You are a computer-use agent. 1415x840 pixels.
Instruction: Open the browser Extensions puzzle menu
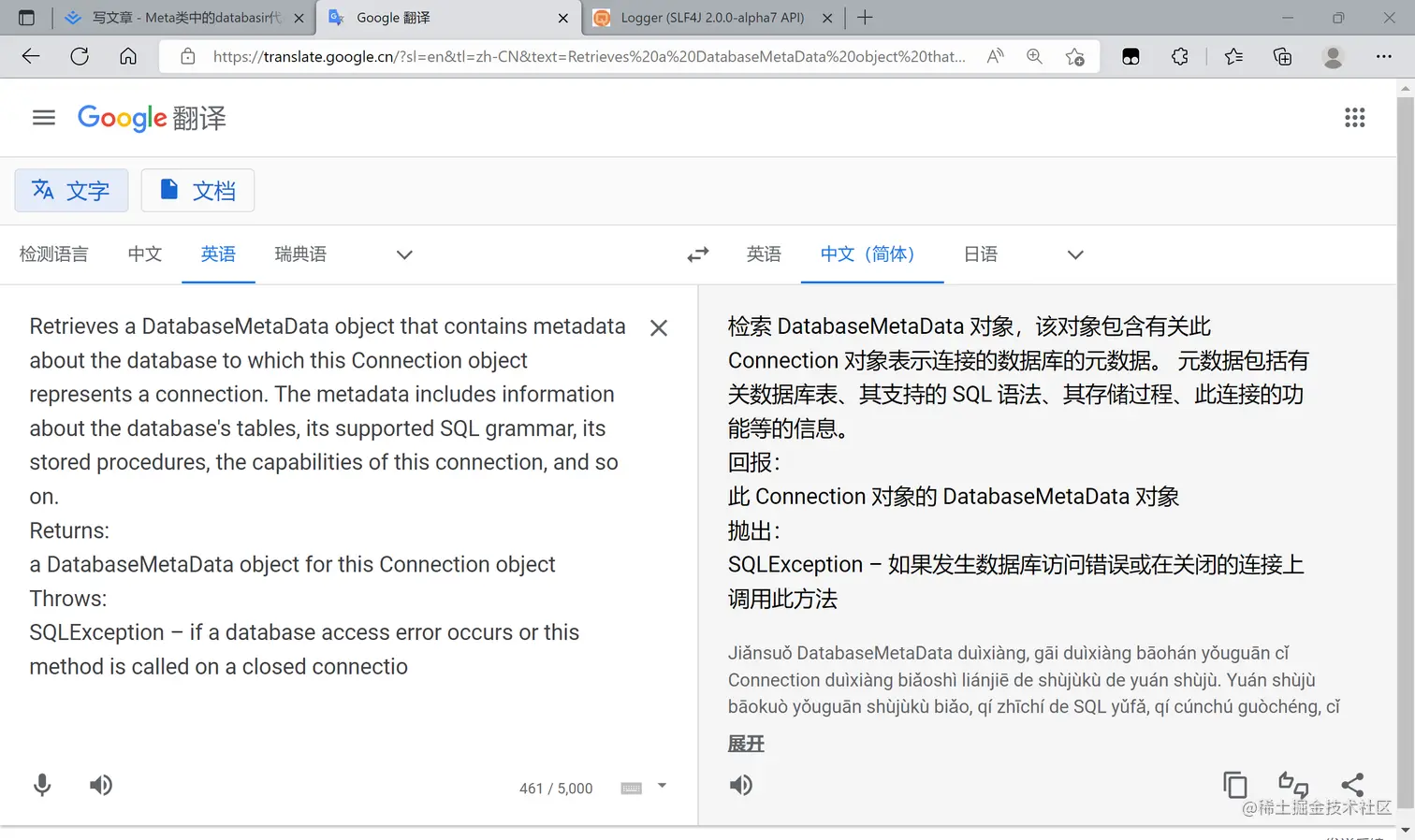1180,56
